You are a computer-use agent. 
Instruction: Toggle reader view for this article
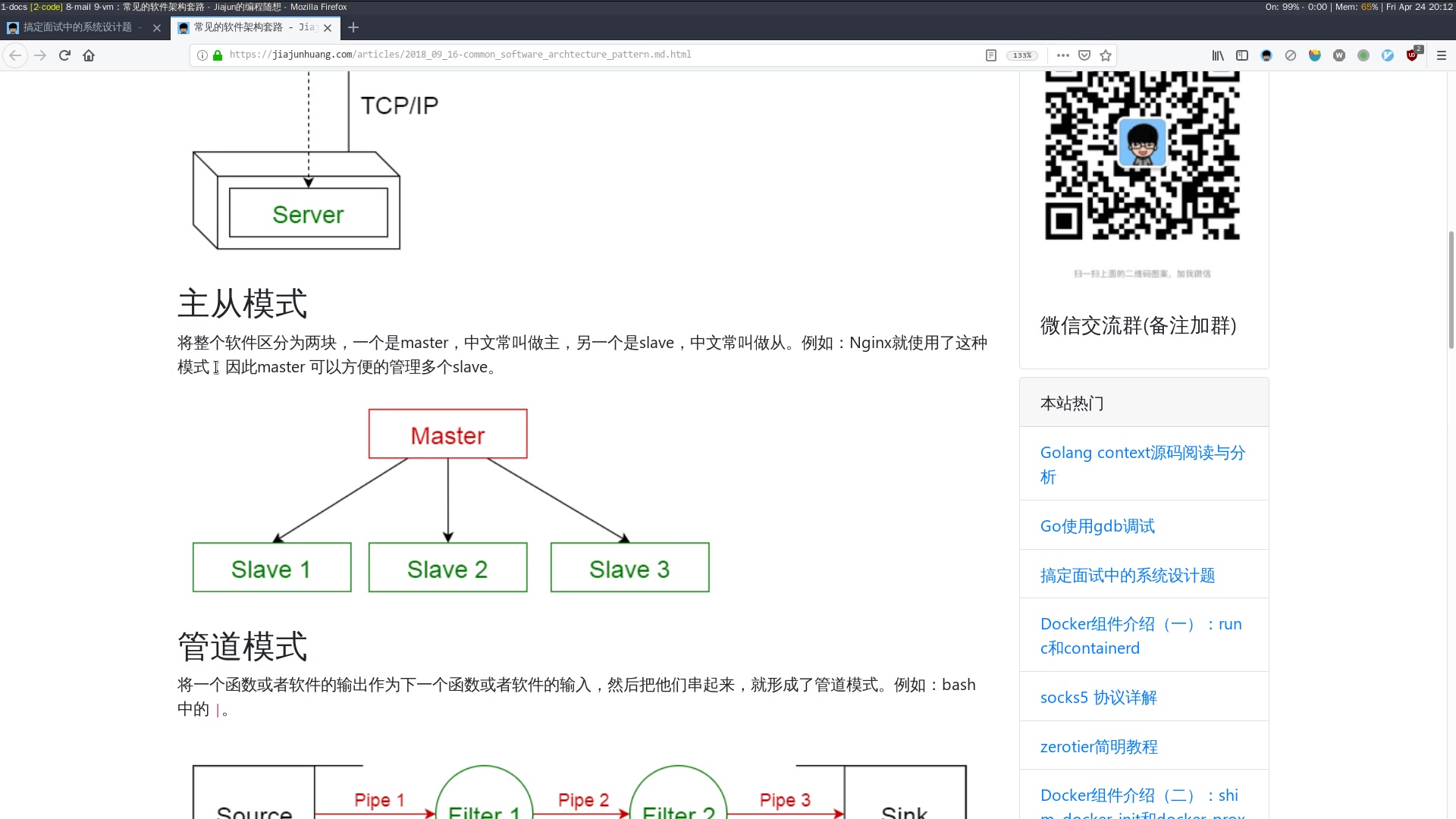[990, 55]
